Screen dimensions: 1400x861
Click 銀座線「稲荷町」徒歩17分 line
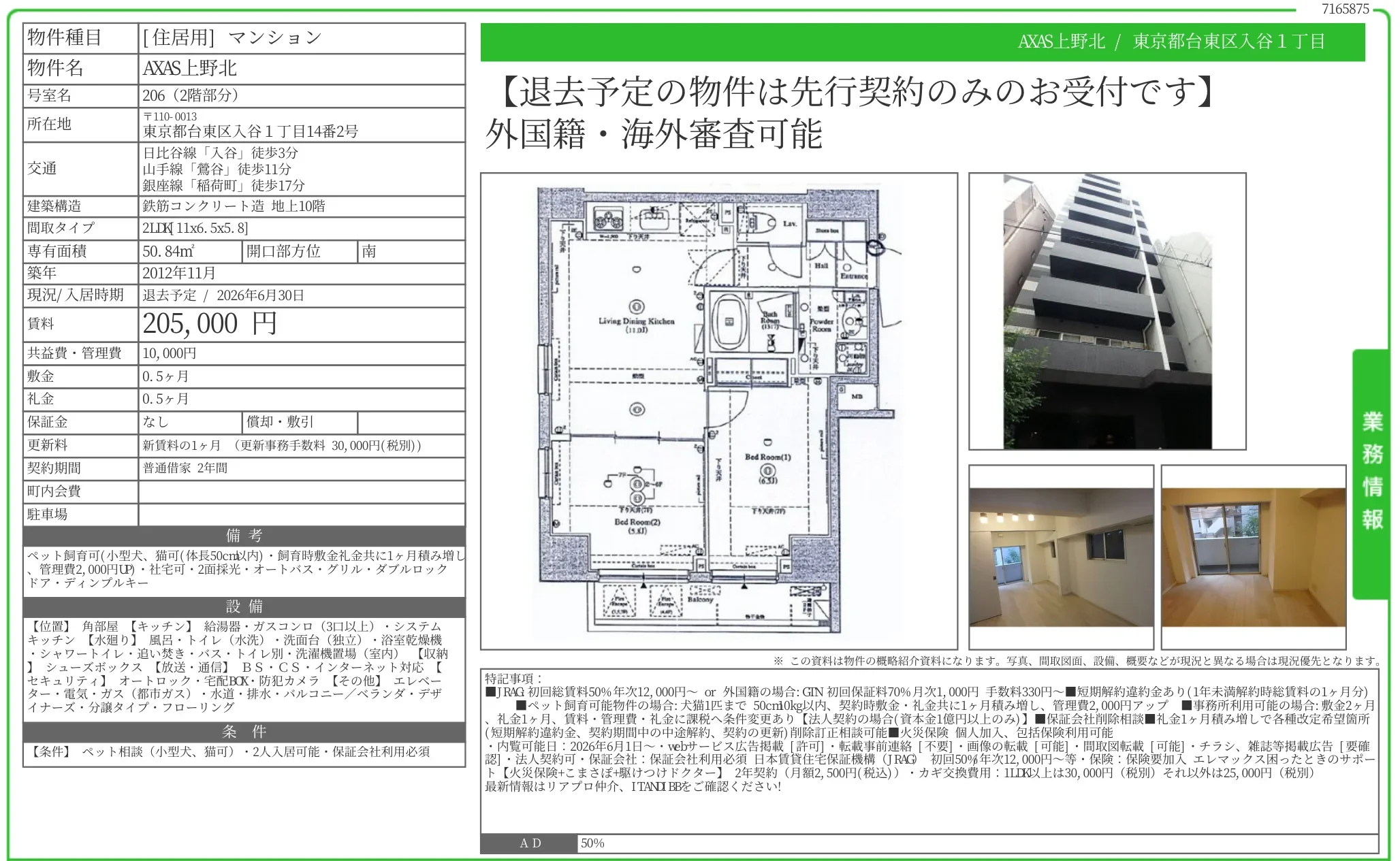223,185
